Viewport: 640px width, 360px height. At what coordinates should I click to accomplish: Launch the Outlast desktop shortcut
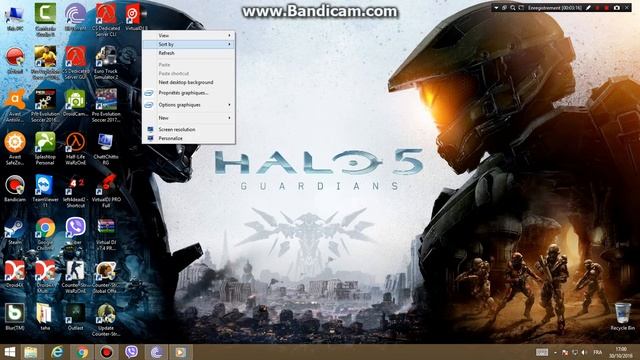coord(76,317)
